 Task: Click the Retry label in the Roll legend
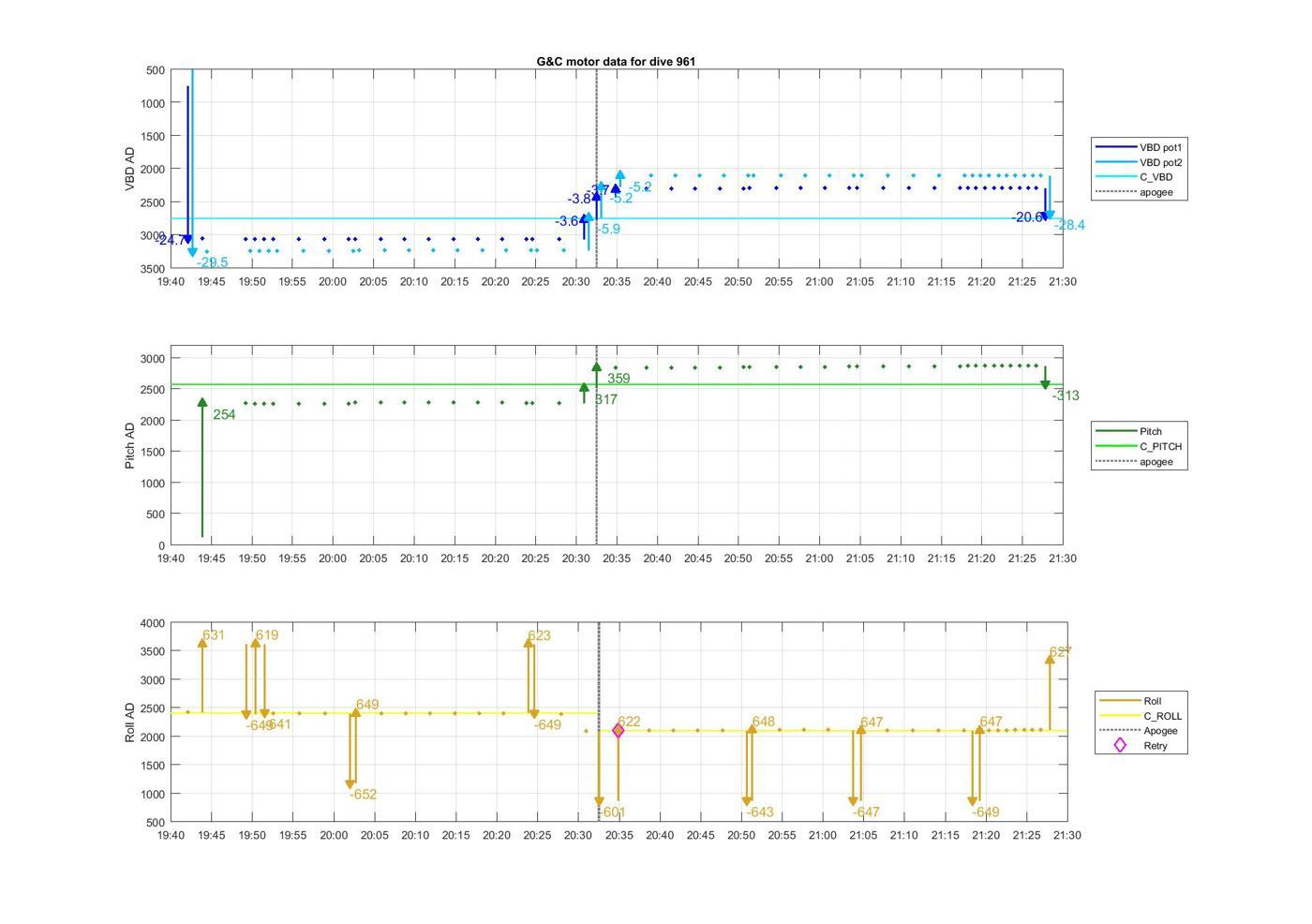(1155, 746)
